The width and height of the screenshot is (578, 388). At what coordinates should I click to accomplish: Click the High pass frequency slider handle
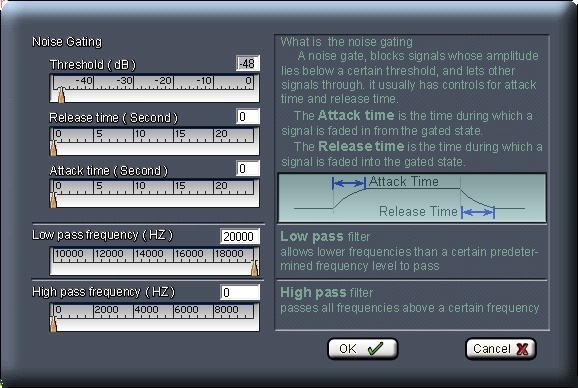(53, 324)
